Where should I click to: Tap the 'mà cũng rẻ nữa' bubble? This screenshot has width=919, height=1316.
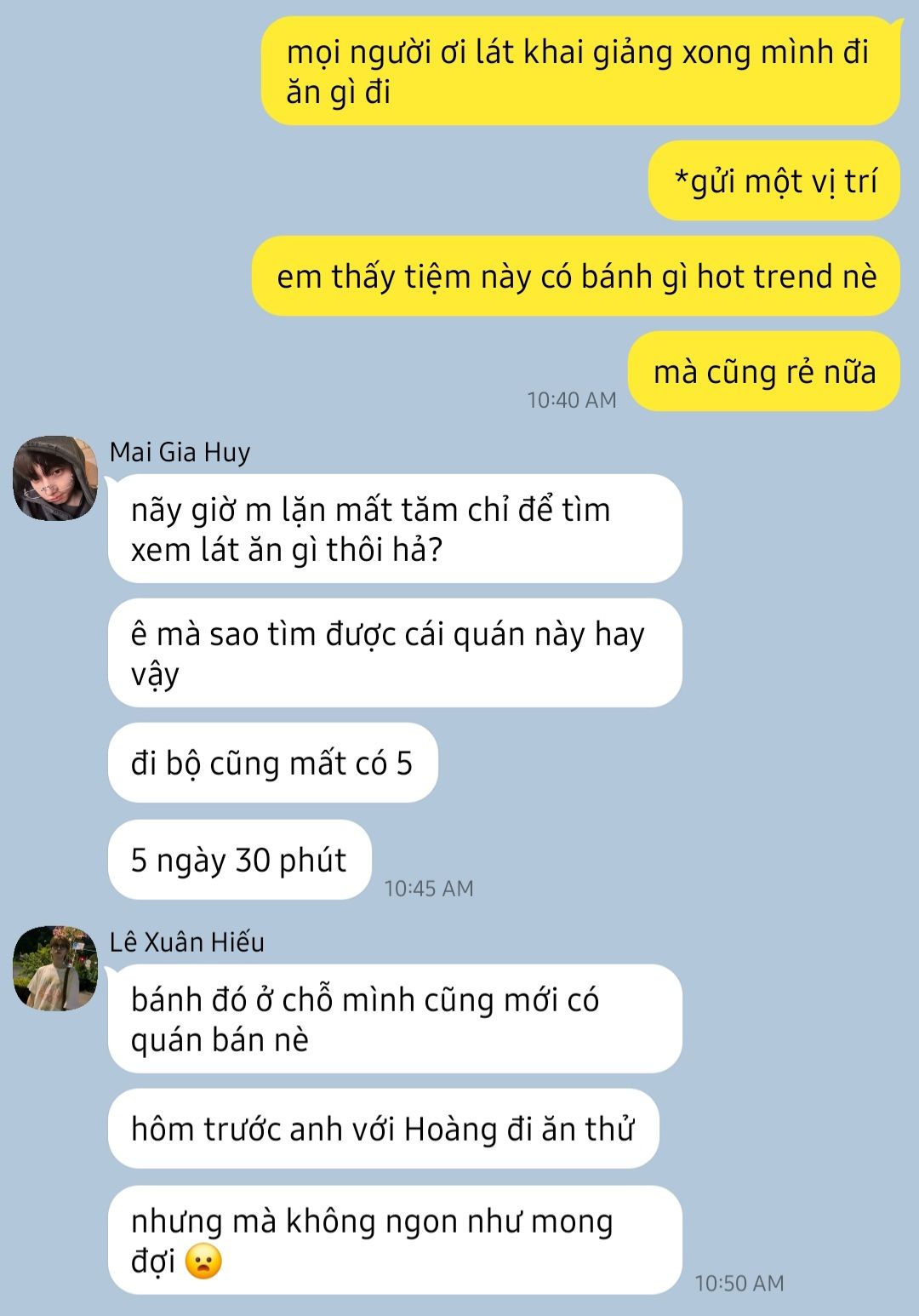tap(764, 371)
